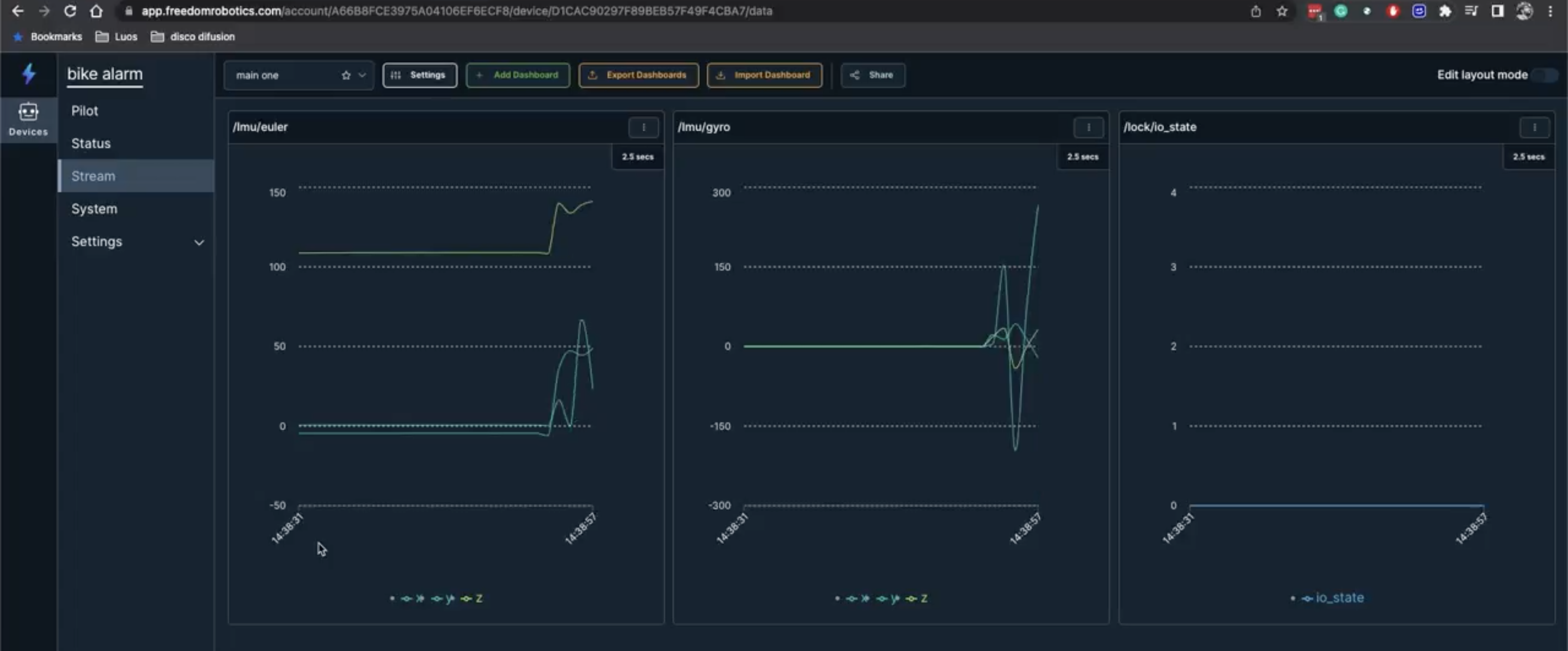Open the browser extensions puzzle icon
The image size is (1568, 651).
click(x=1444, y=11)
